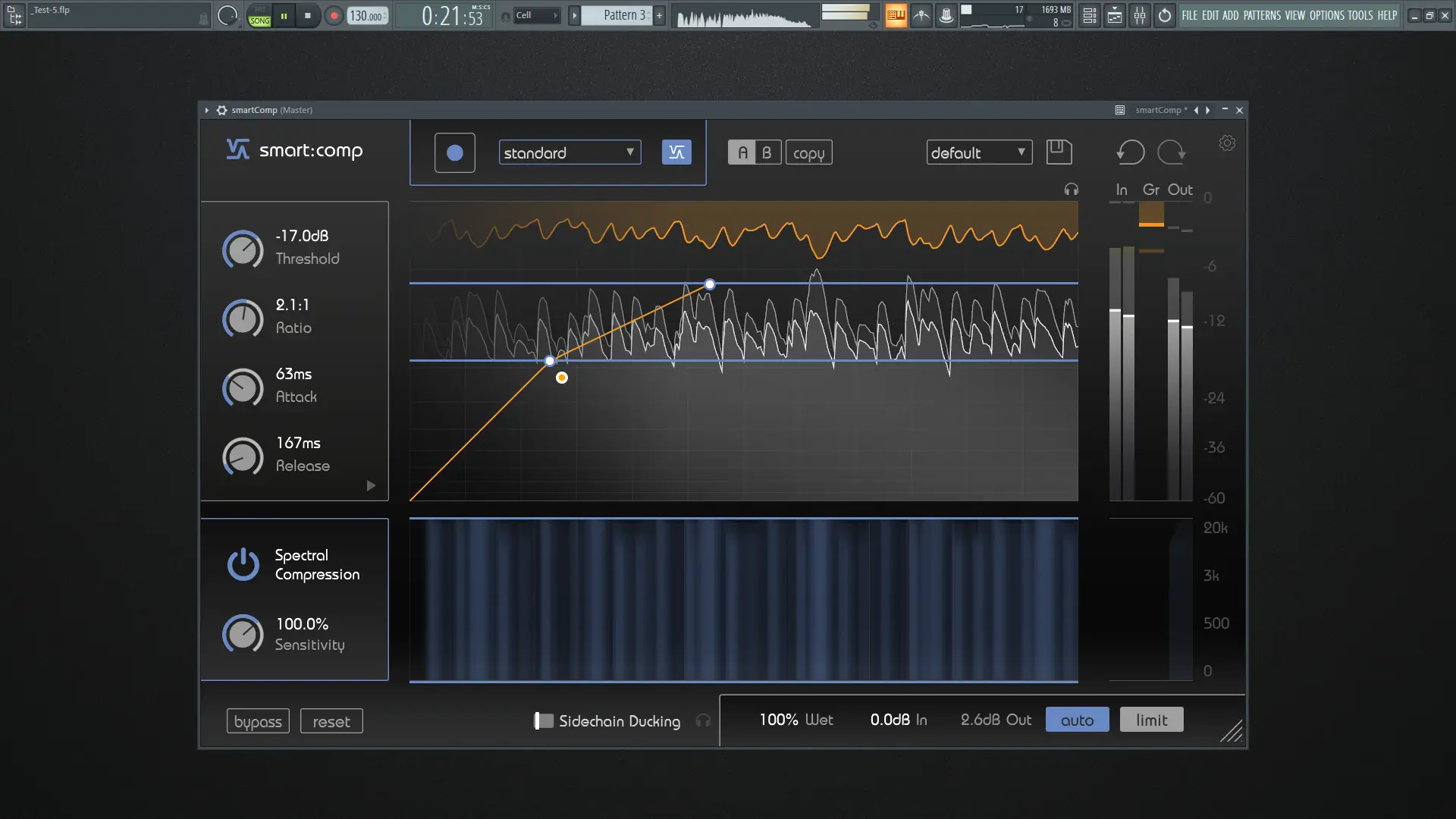
Task: Click the undo arrow in smartComp
Action: (1129, 152)
